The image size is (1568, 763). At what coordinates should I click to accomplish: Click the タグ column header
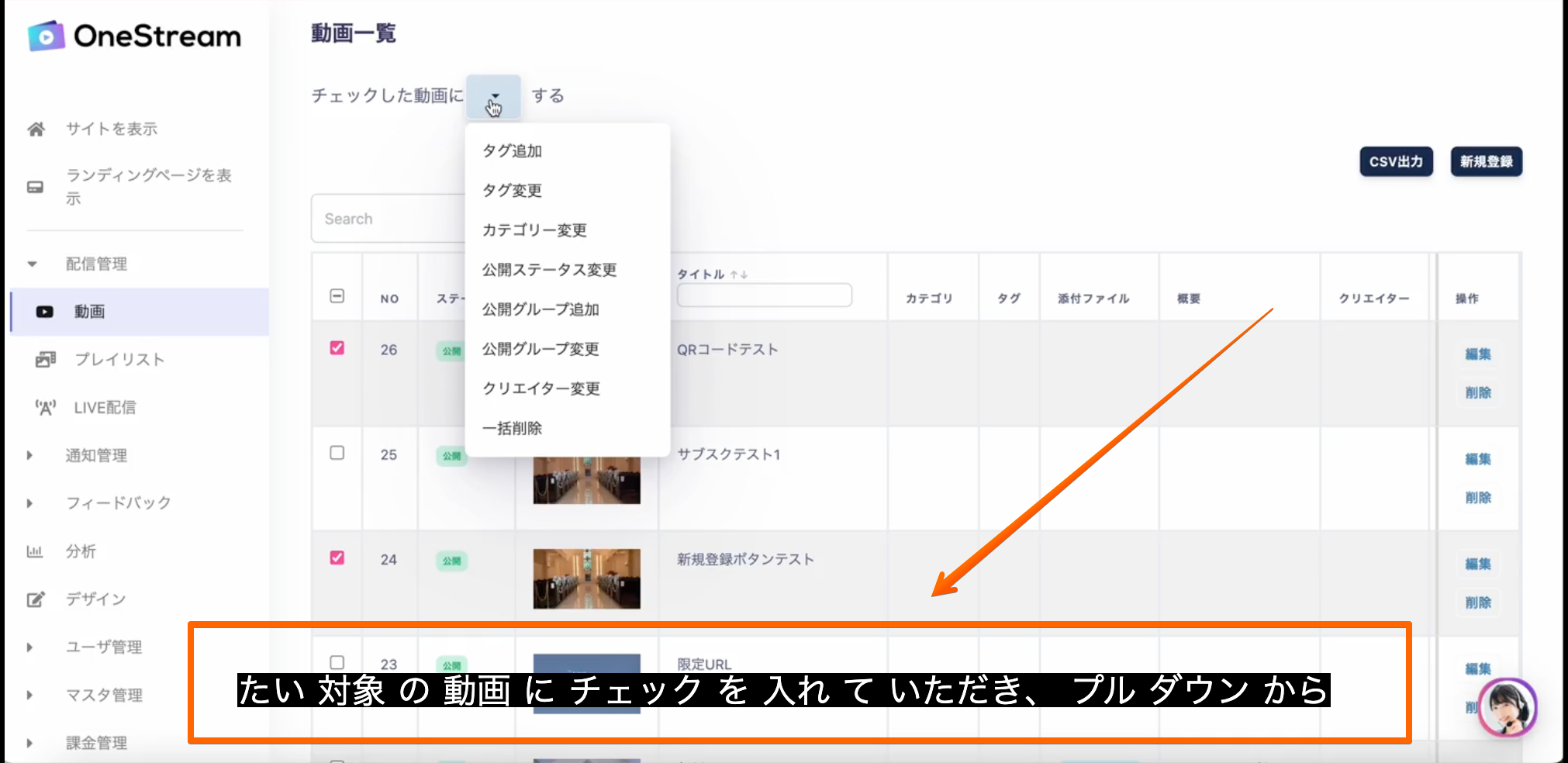click(x=1009, y=299)
